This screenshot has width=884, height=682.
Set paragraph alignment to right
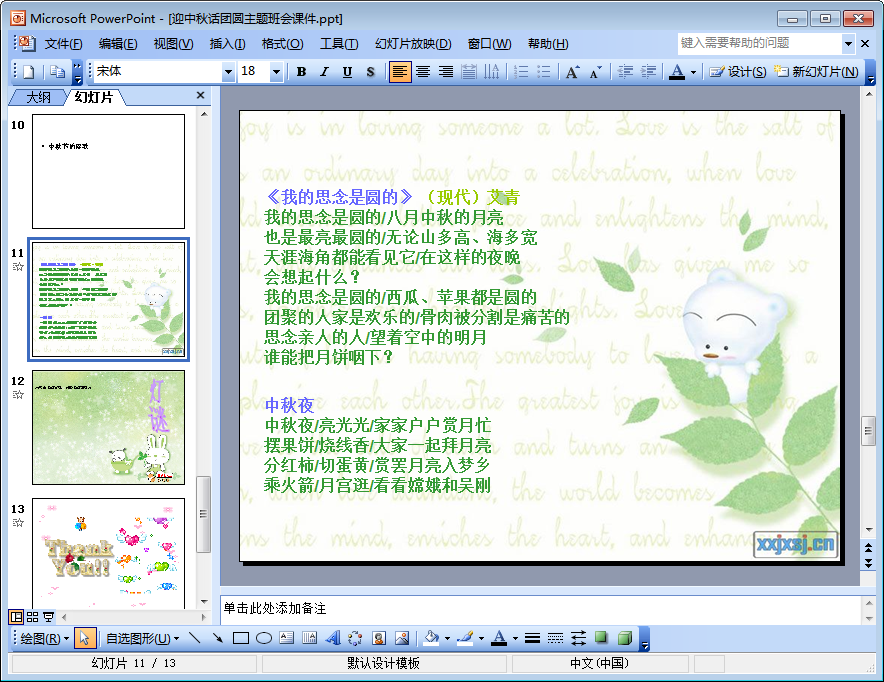(x=446, y=72)
